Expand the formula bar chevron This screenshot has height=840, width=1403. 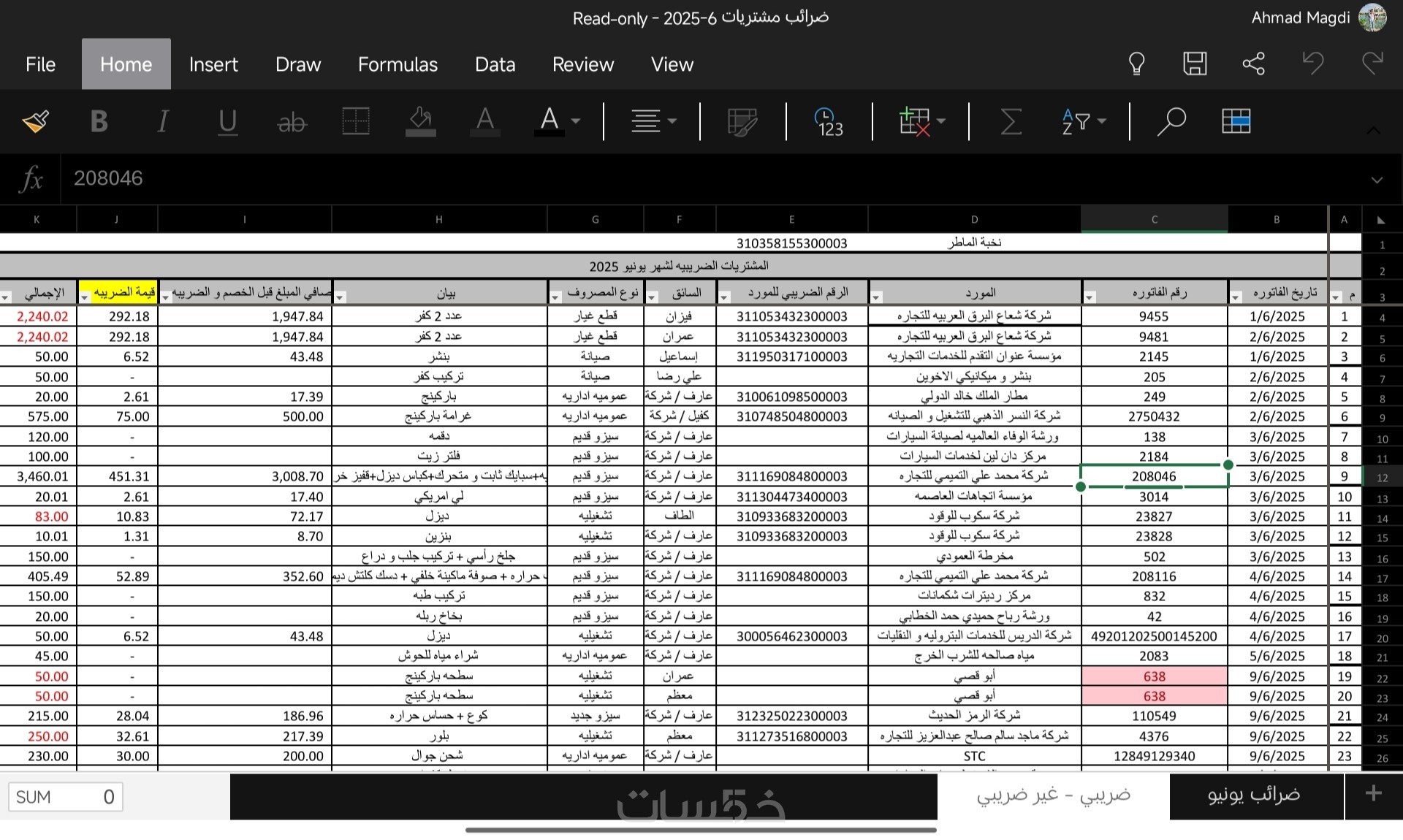[1377, 180]
